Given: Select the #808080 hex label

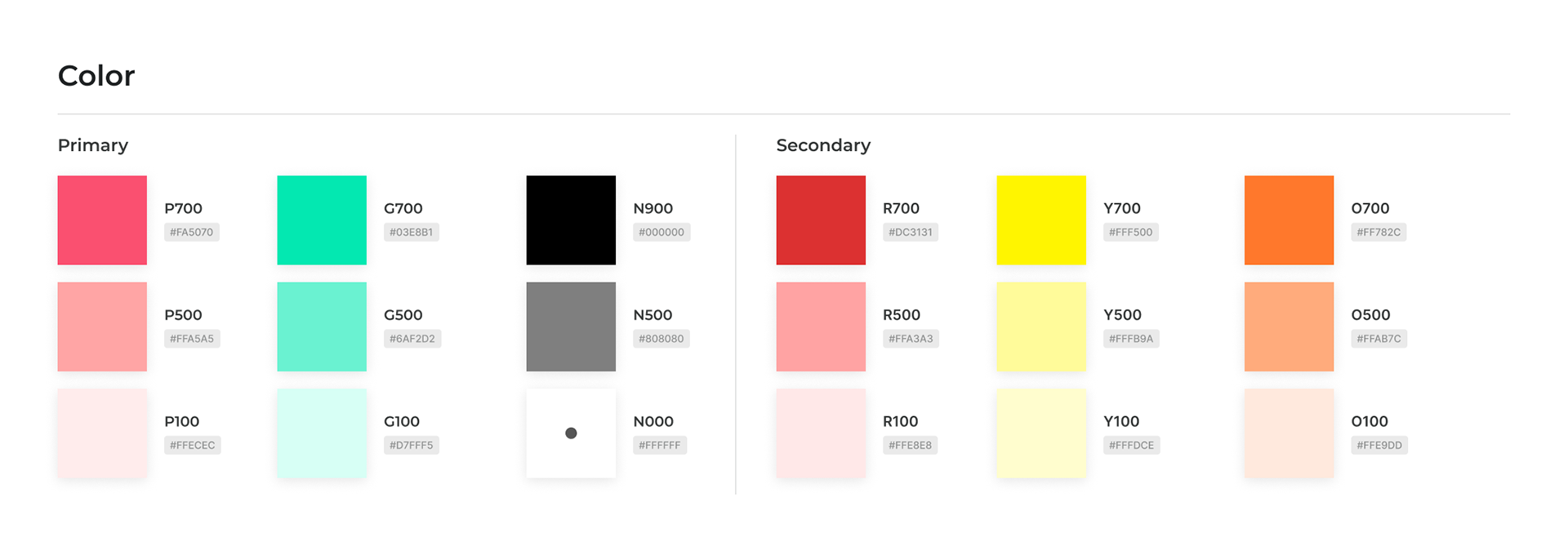Looking at the screenshot, I should pos(661,339).
